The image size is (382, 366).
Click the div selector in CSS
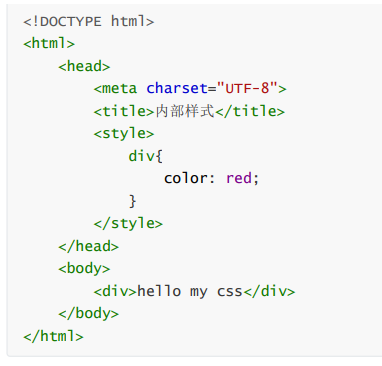click(141, 156)
